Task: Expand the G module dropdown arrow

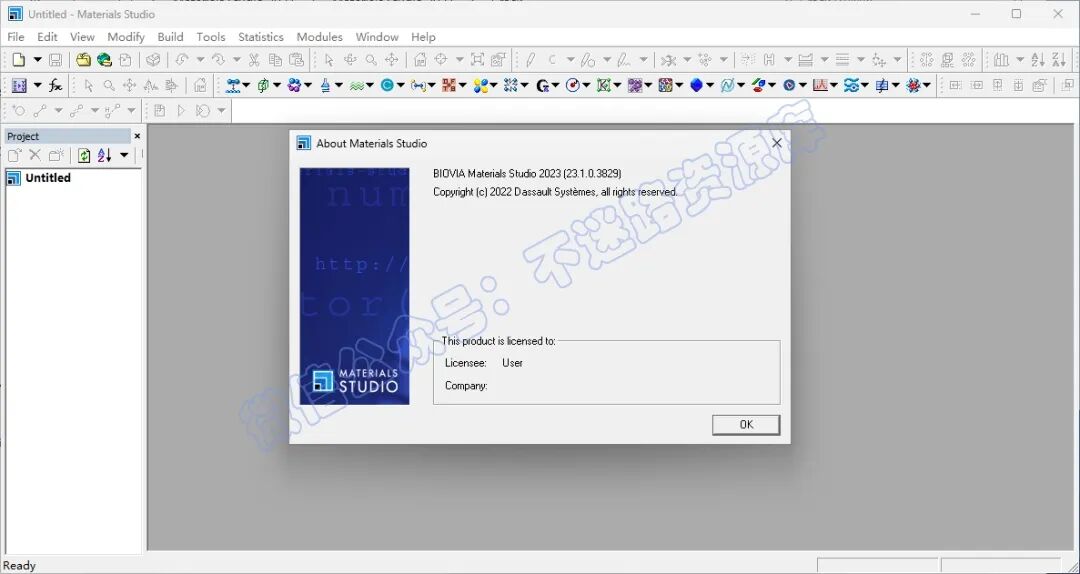Action: pyautogui.click(x=555, y=85)
